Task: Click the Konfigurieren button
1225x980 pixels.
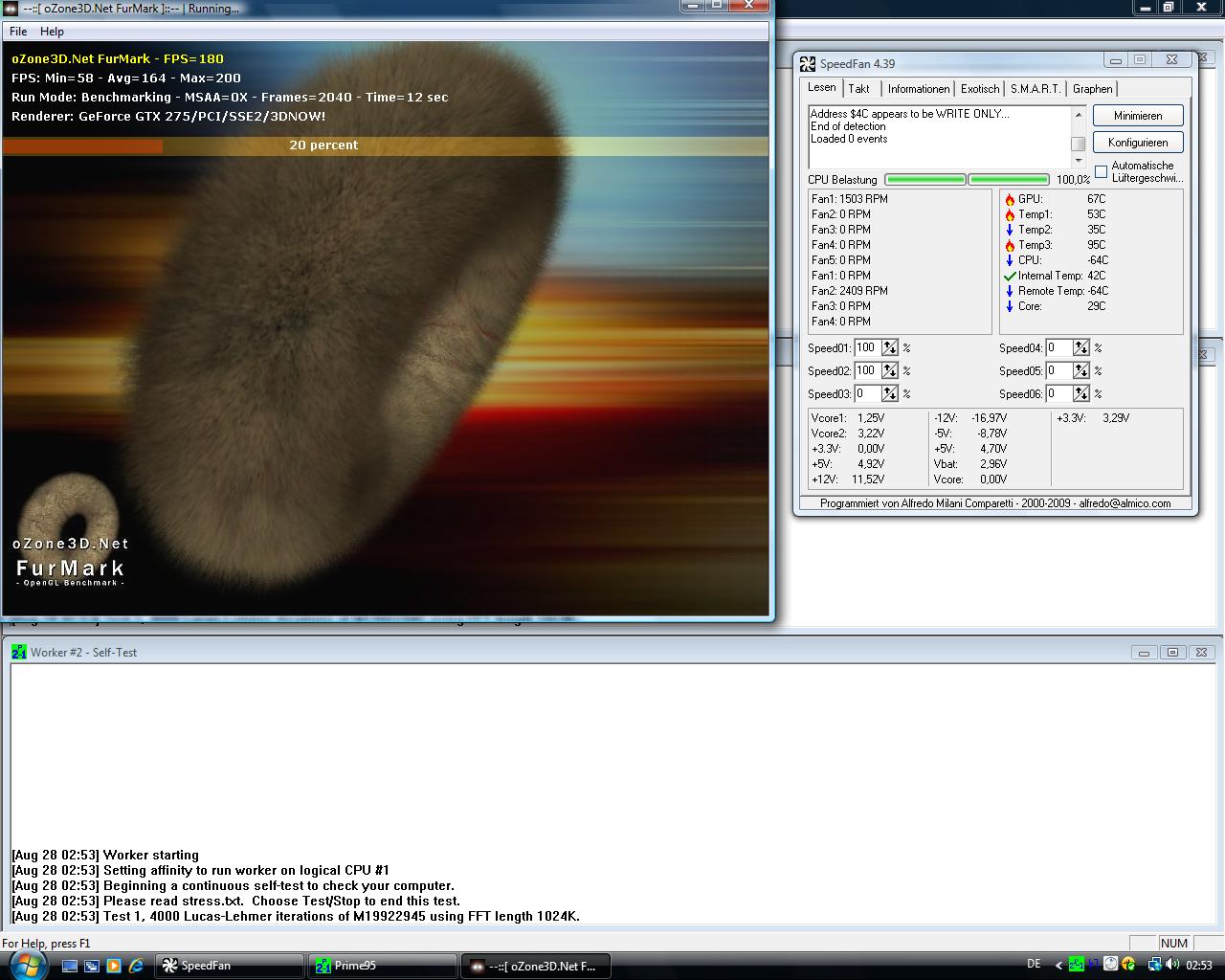Action: [x=1138, y=142]
